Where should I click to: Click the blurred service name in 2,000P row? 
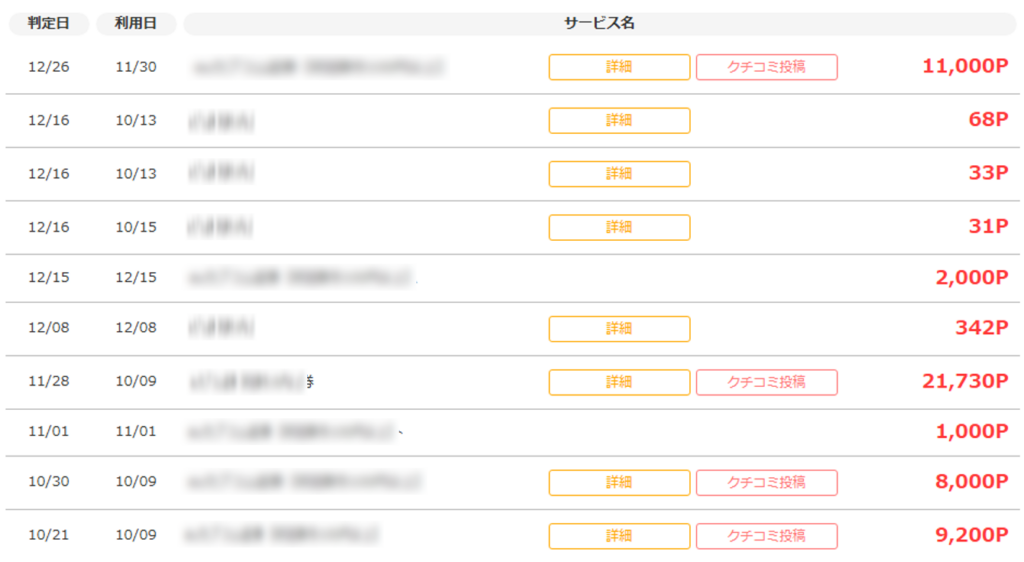[301, 278]
